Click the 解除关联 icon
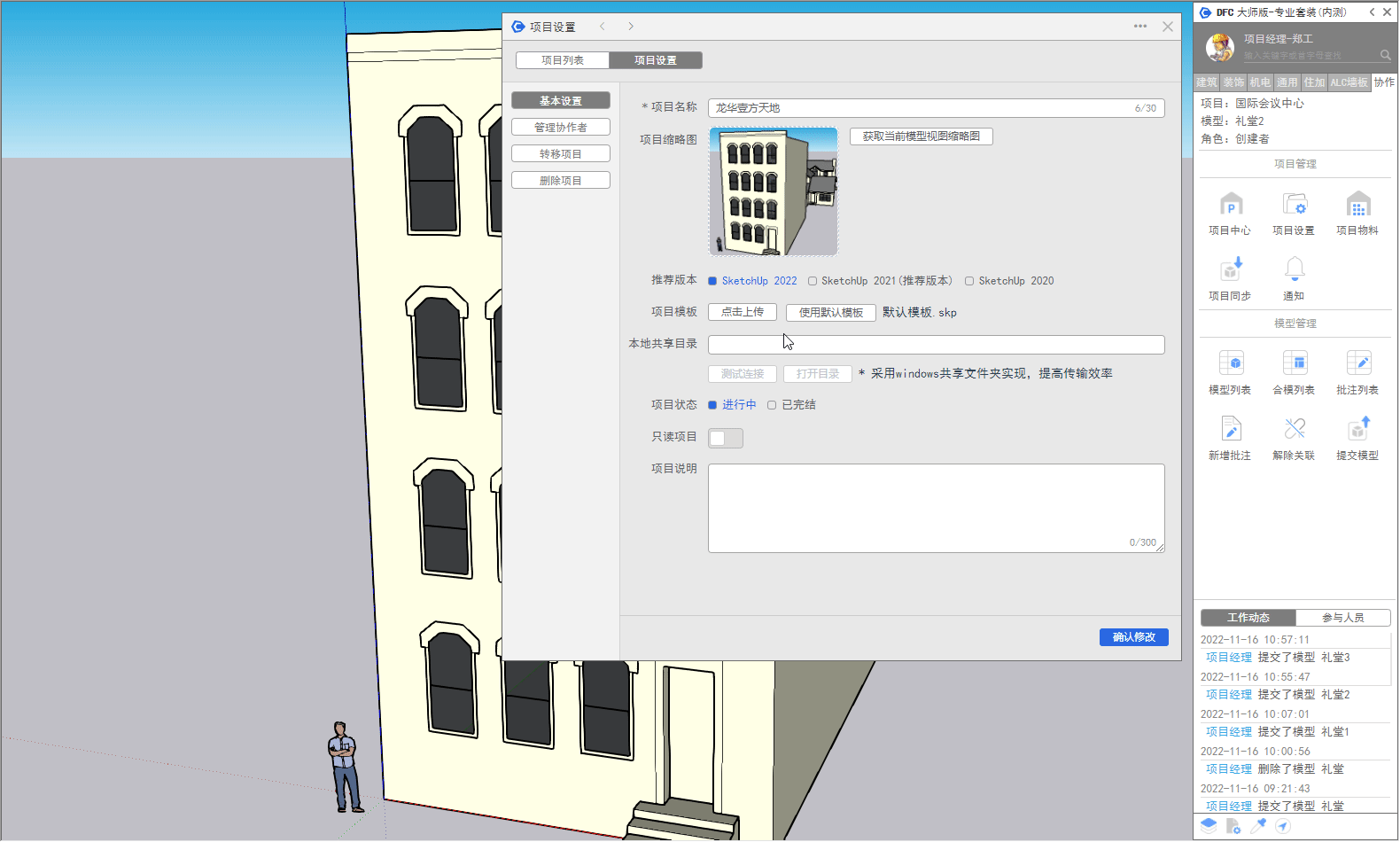 pos(1294,430)
